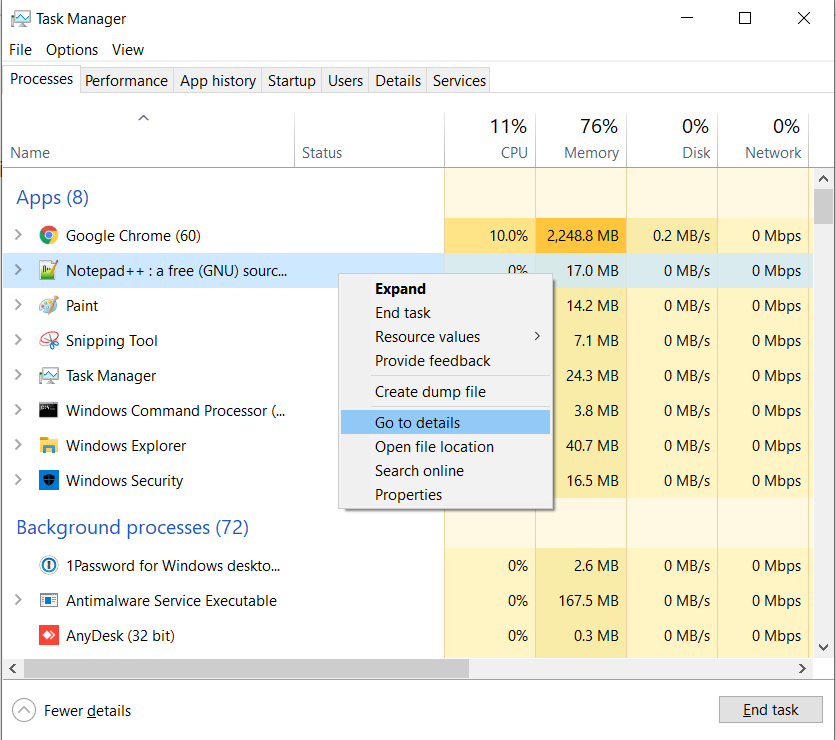Click the Google Chrome app icon
This screenshot has width=836, height=740.
[x=49, y=235]
